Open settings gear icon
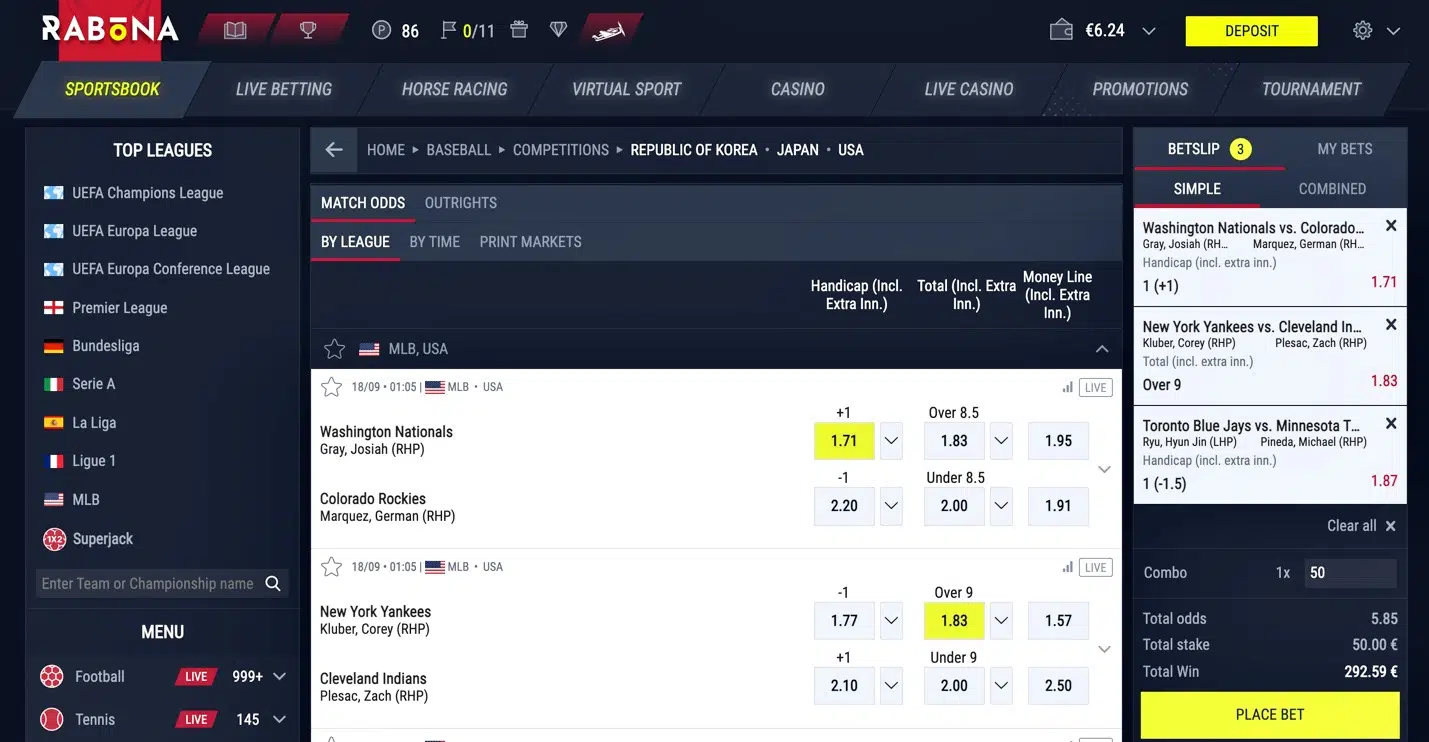Viewport: 1429px width, 742px height. tap(1362, 30)
